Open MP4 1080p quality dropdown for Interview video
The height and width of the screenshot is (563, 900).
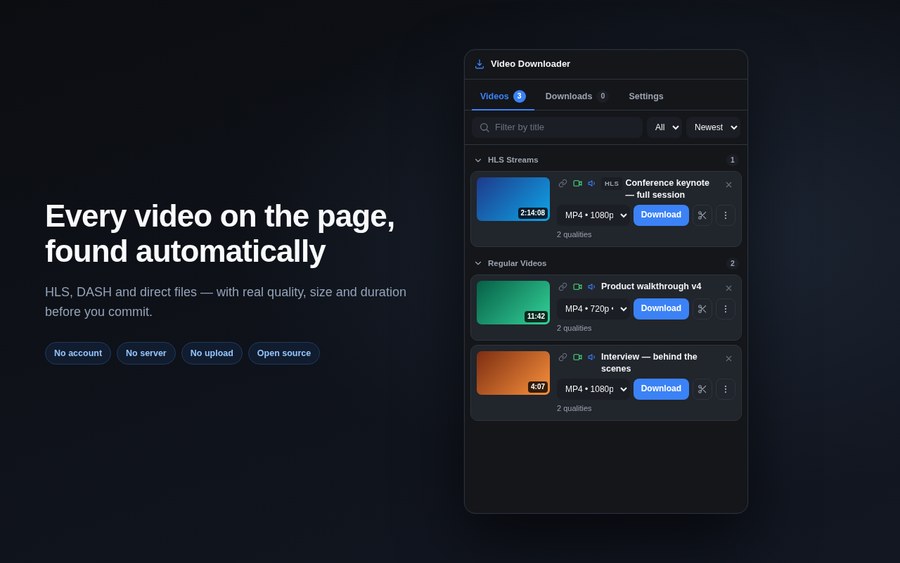(594, 389)
